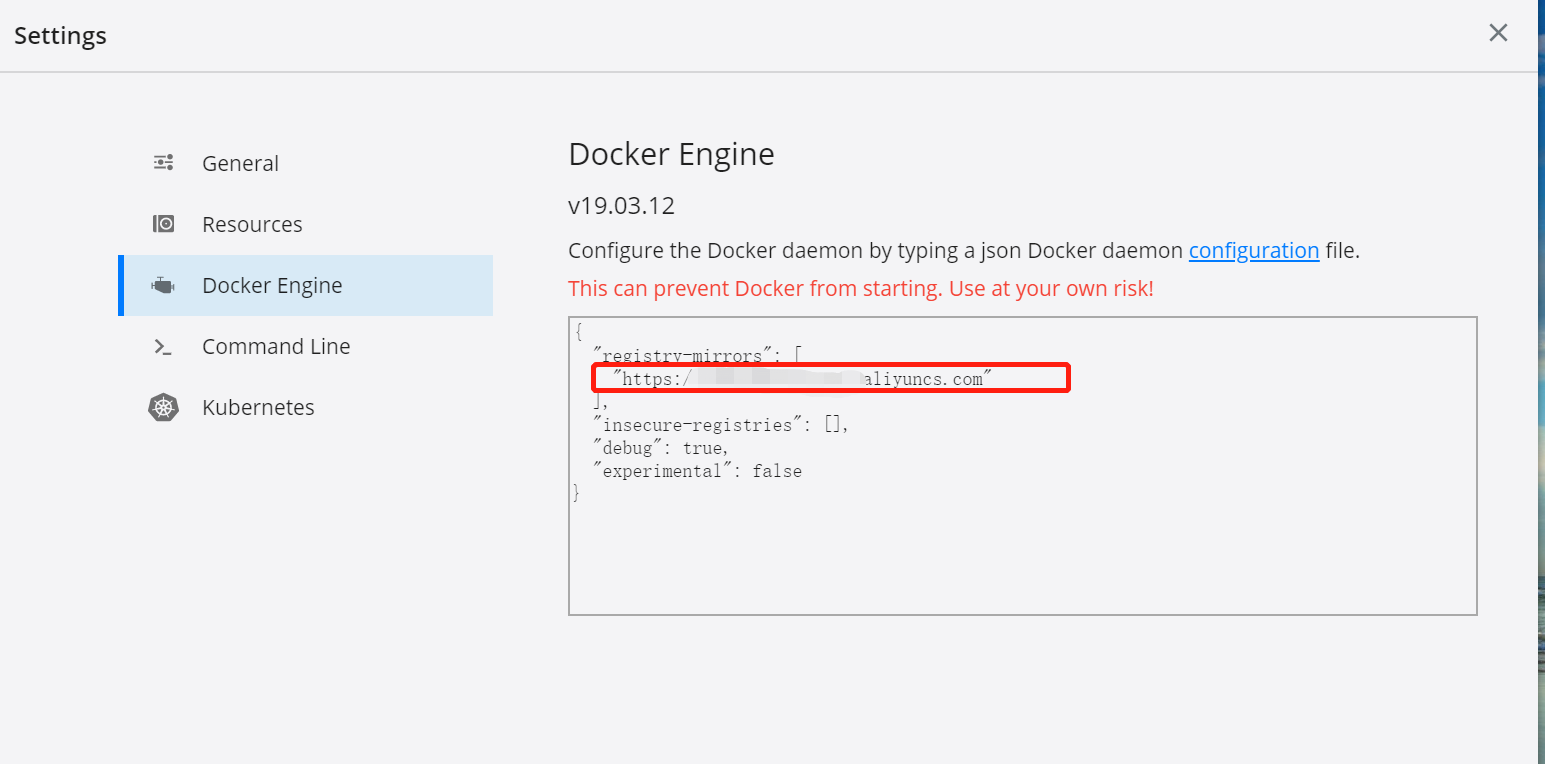Switch to the Resources section label
The width and height of the screenshot is (1545, 764).
tap(252, 225)
